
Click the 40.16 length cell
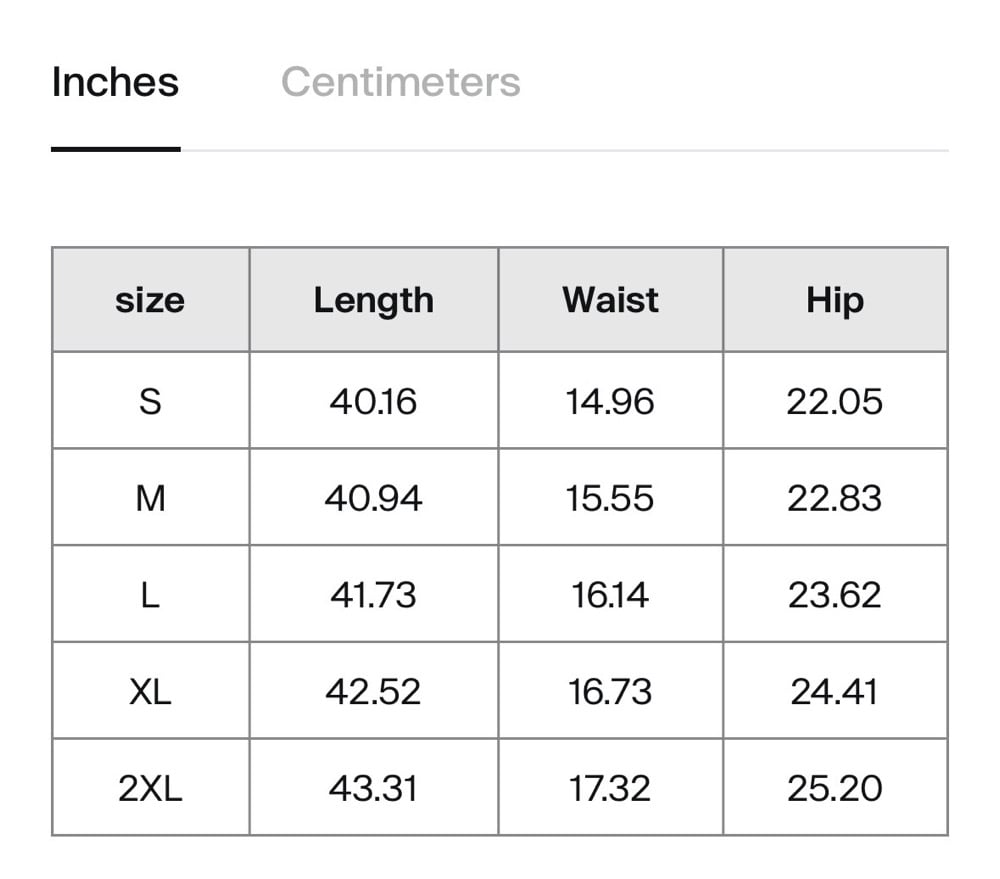pos(373,401)
